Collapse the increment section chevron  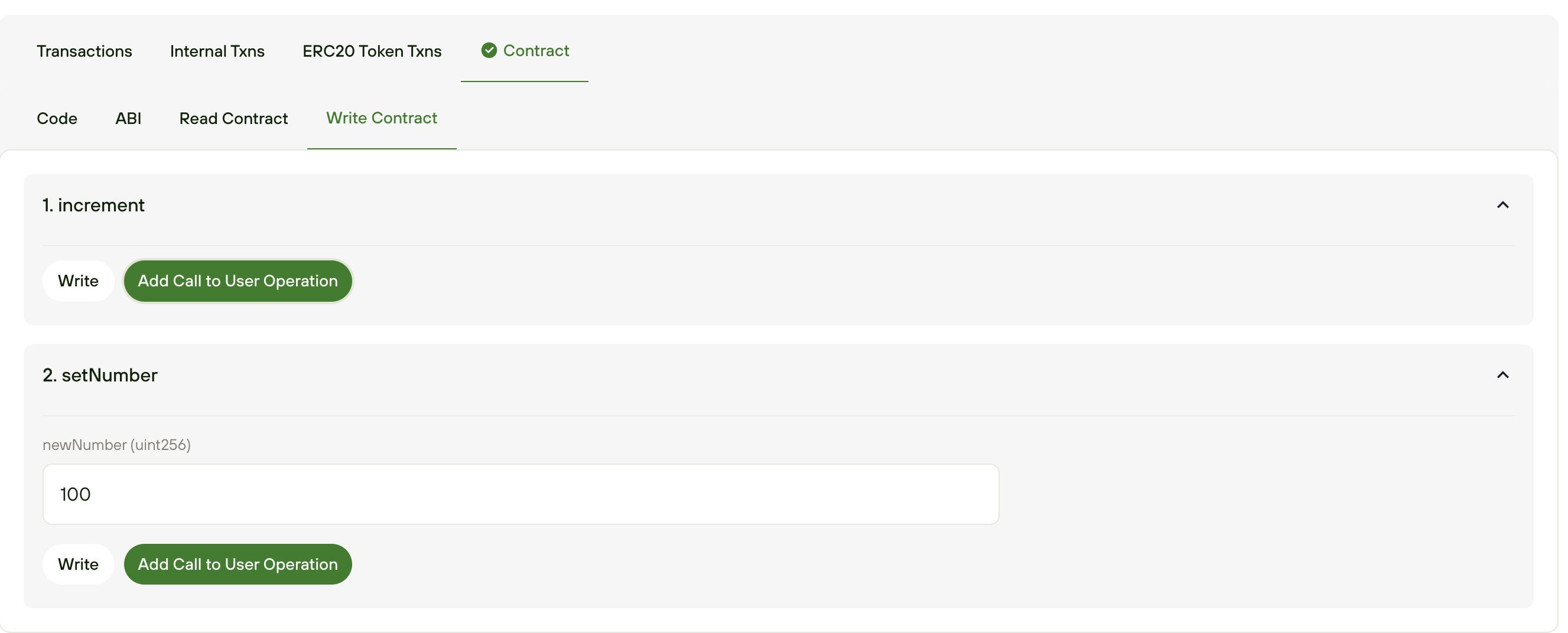click(1502, 205)
